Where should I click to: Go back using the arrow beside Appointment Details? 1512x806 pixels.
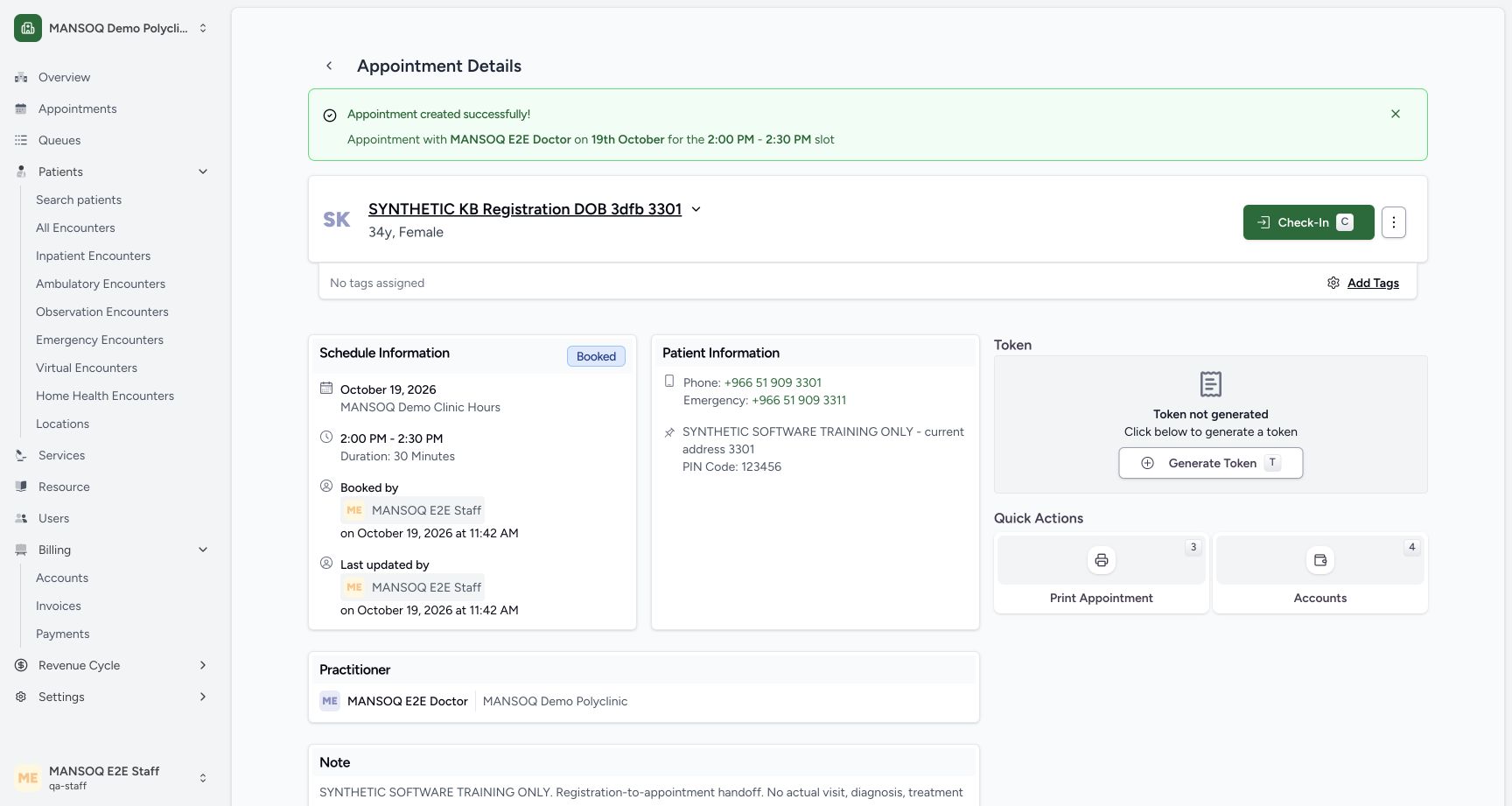click(329, 66)
